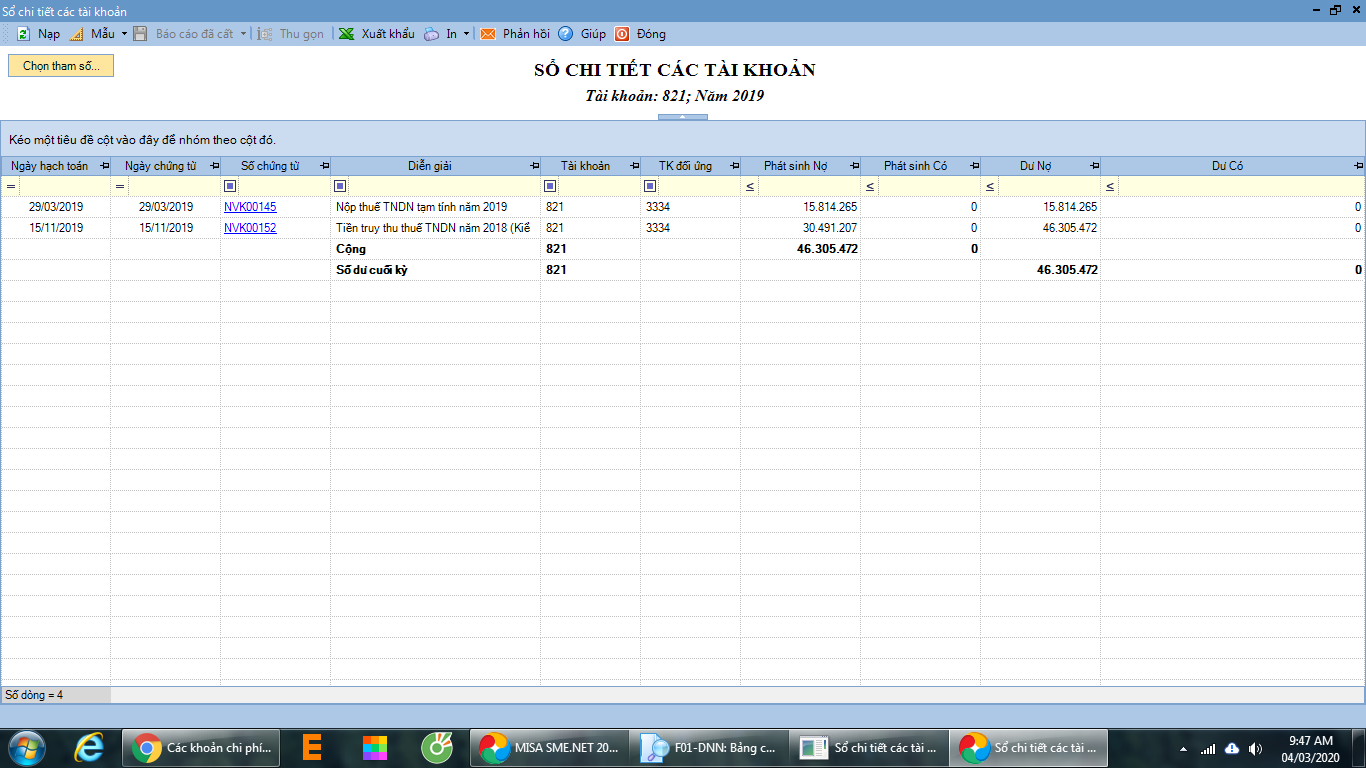This screenshot has height=768, width=1366.
Task: Click the Xuất khẩu Excel export icon
Action: [346, 34]
